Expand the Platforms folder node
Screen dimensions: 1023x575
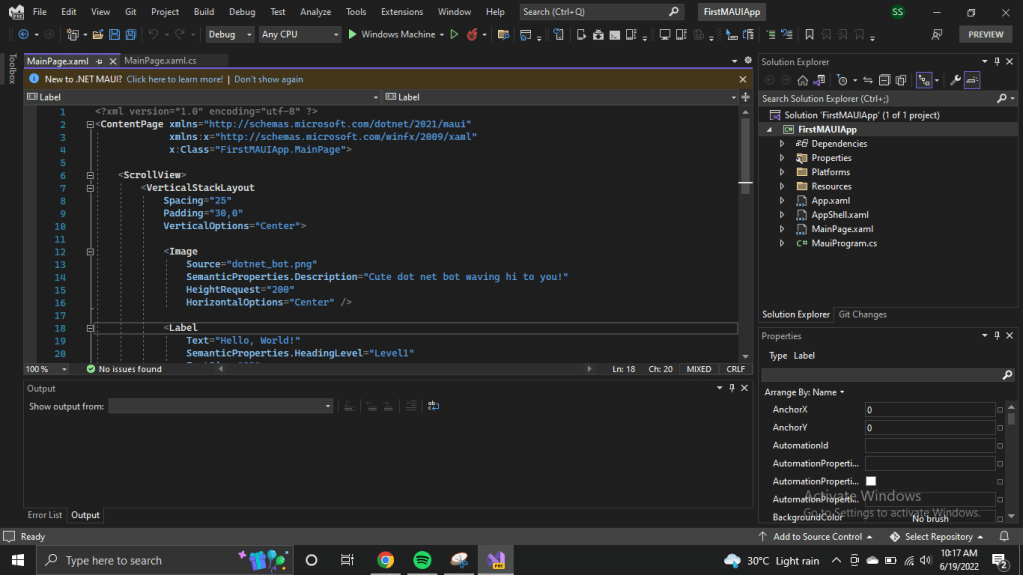click(x=782, y=172)
